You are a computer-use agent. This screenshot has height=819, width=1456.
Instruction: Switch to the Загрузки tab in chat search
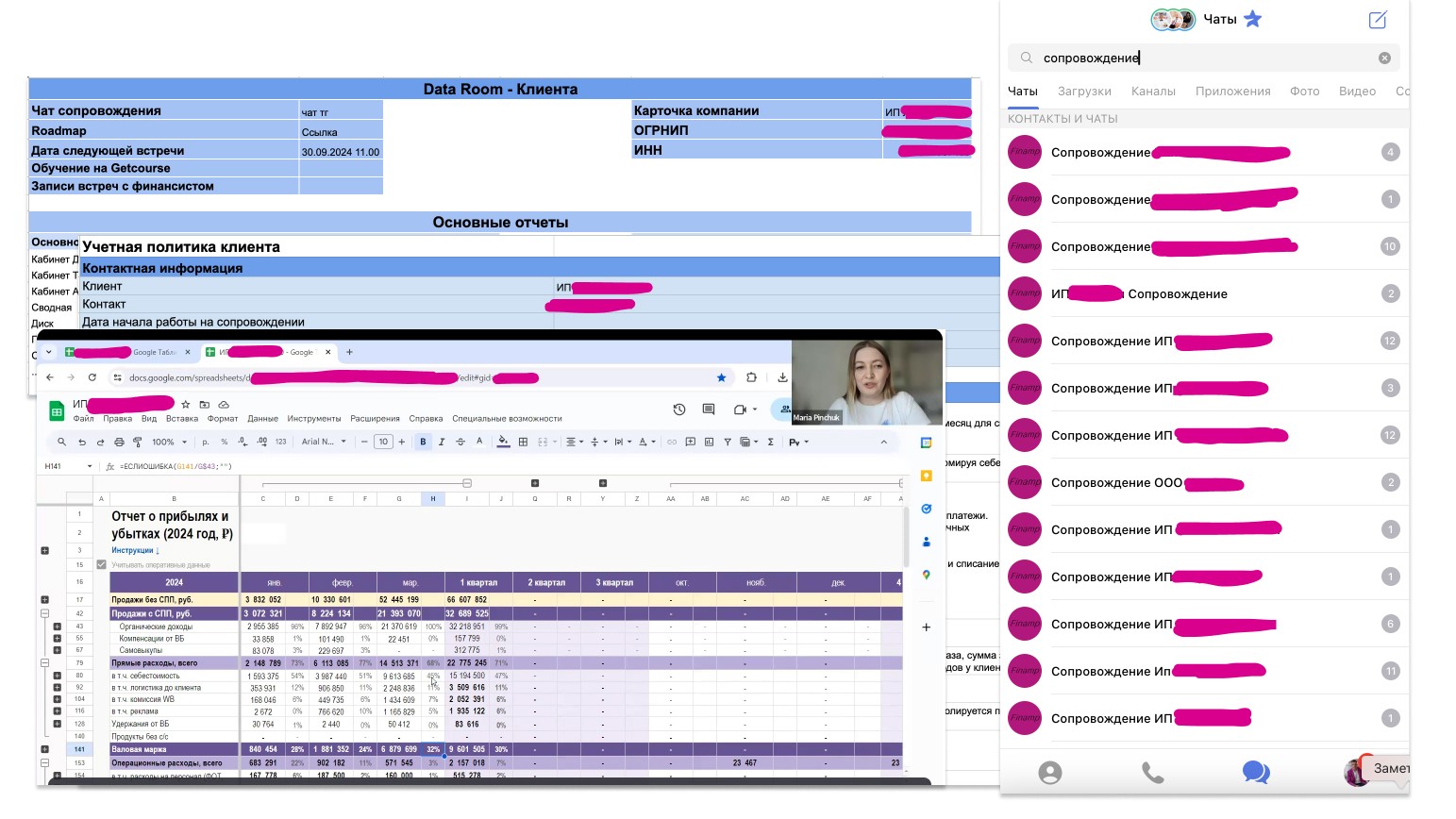click(x=1084, y=92)
